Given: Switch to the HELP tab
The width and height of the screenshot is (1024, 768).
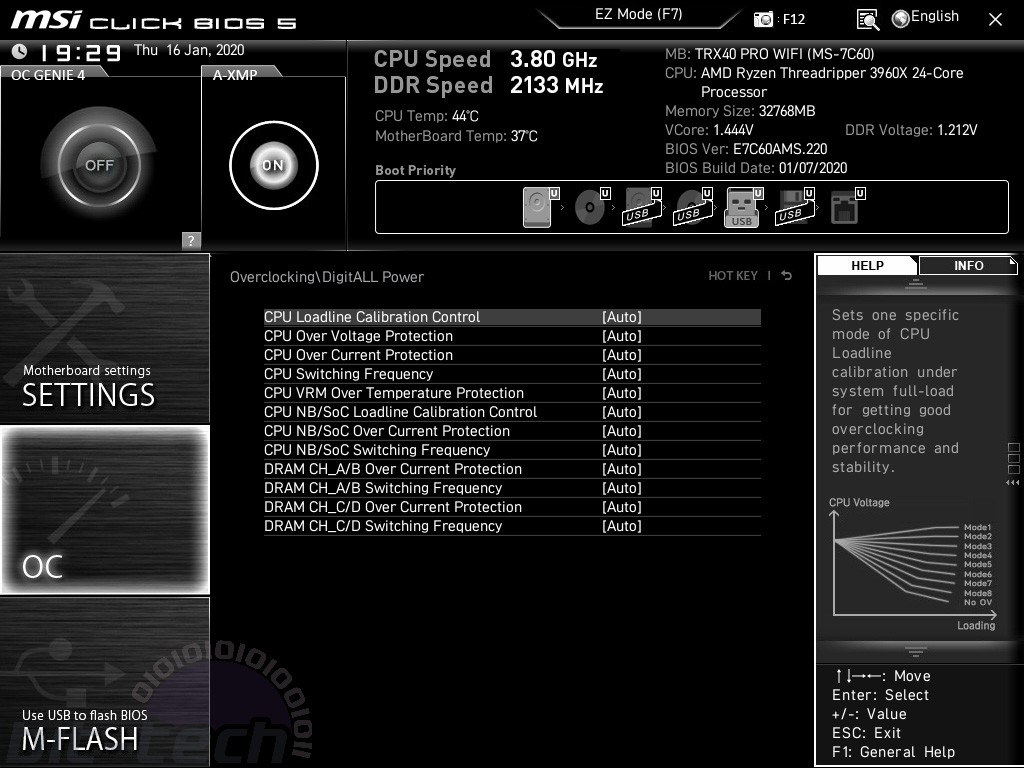Looking at the screenshot, I should [x=867, y=266].
